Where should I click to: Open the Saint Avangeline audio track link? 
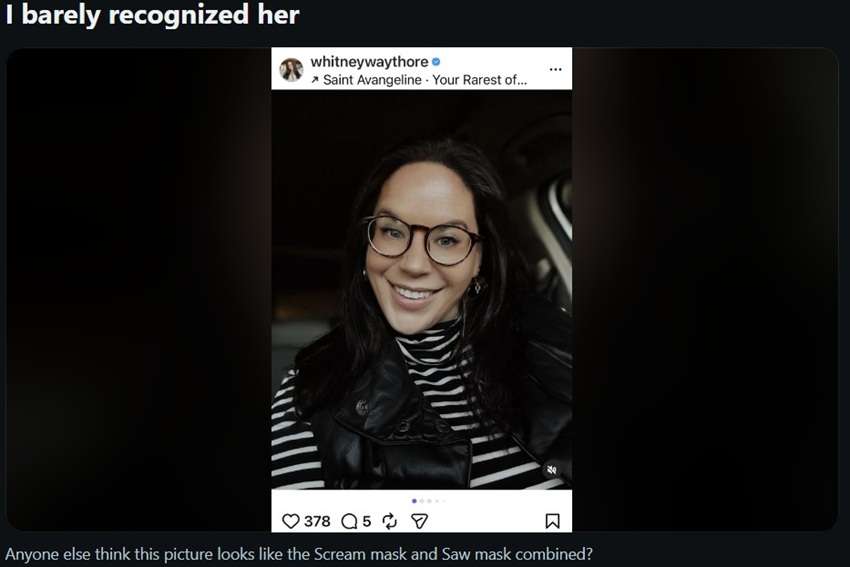coord(424,80)
